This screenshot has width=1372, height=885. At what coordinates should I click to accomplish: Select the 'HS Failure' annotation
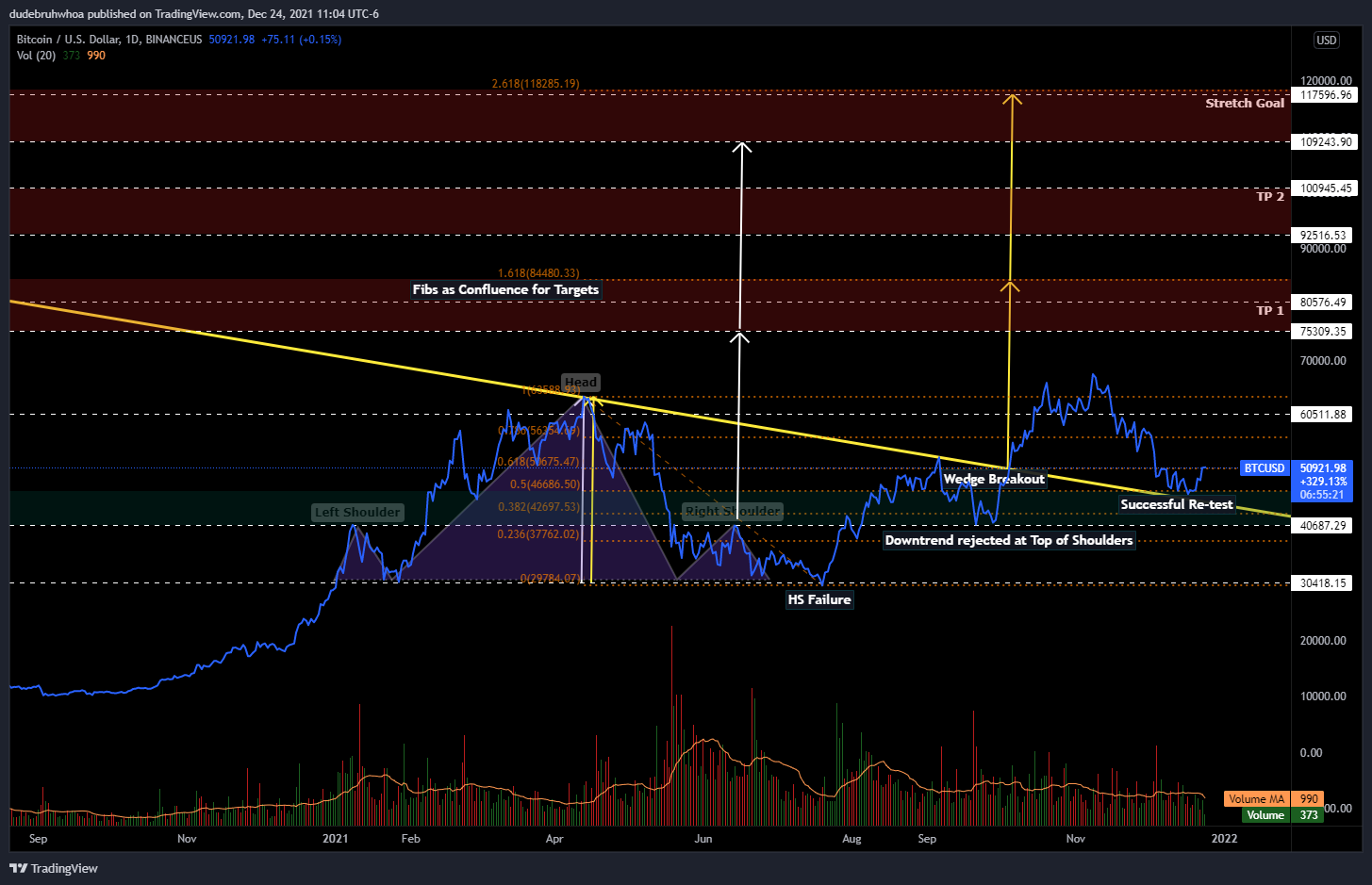[x=819, y=600]
